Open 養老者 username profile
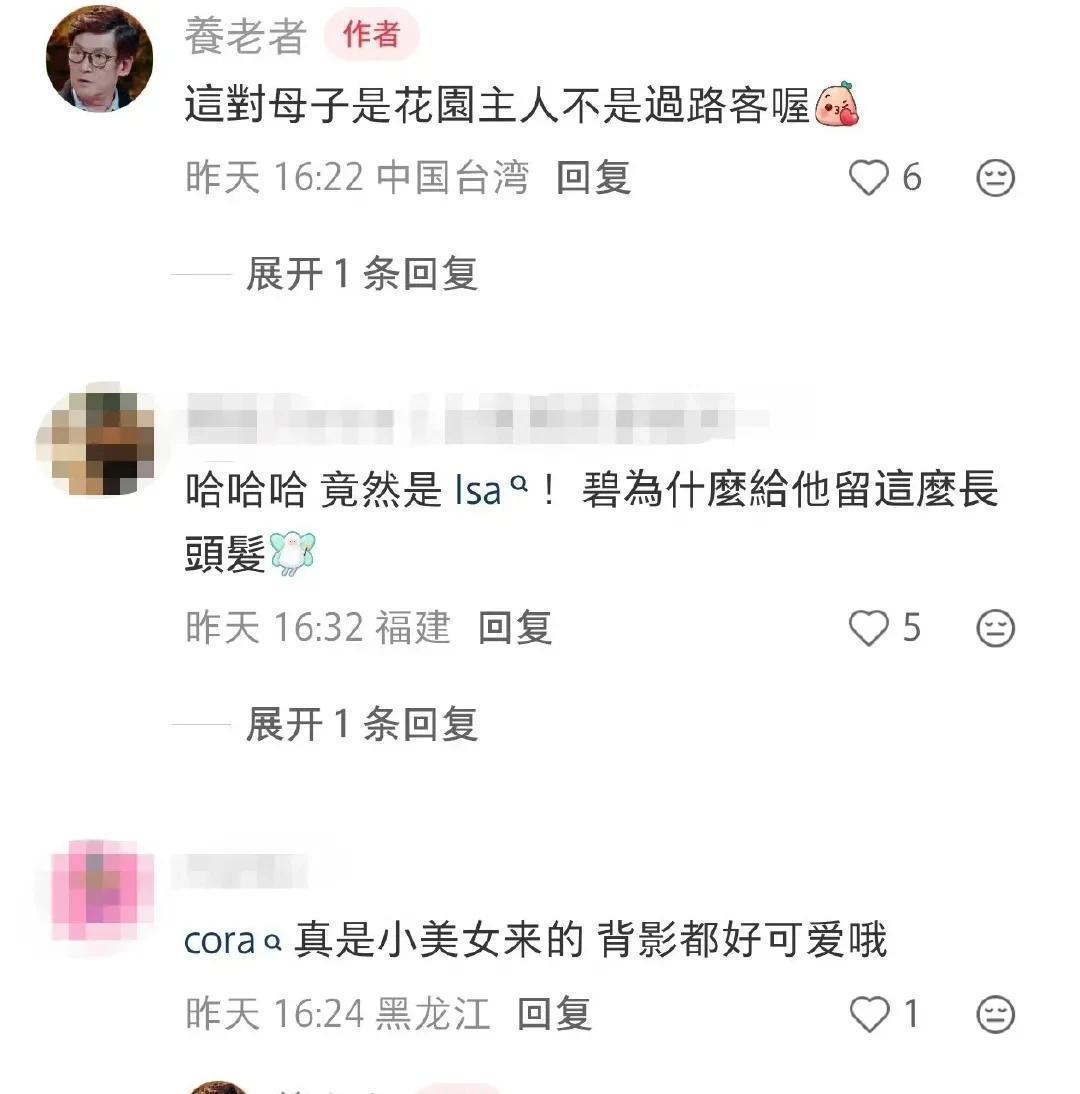The height and width of the screenshot is (1094, 1080). click(246, 36)
